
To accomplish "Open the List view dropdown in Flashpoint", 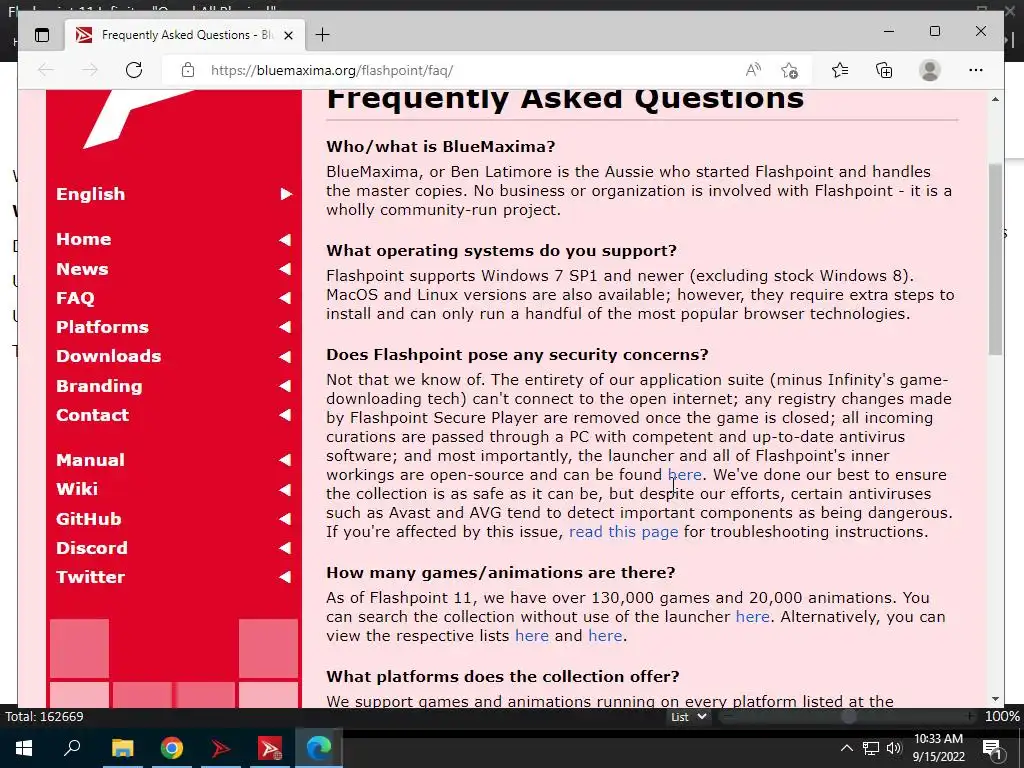I will (688, 716).
